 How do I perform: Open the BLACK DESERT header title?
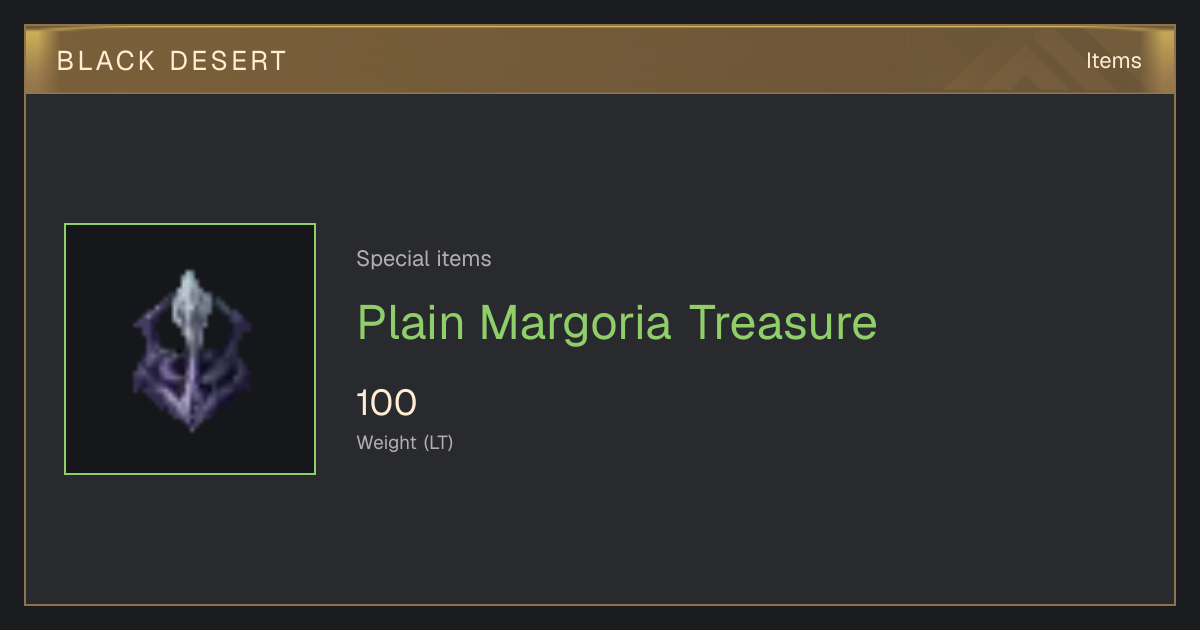pos(172,61)
